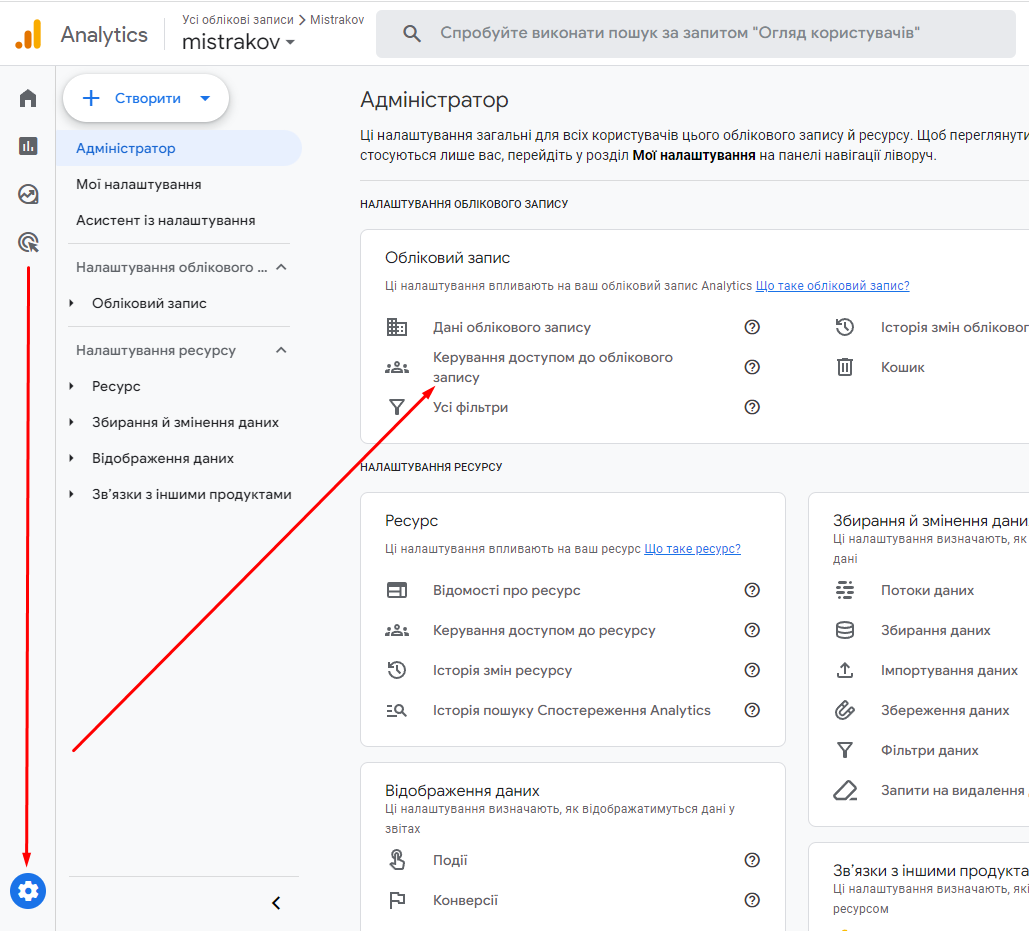Click help icon beside Усі фільтри
Screen dimensions: 1029x931
click(x=752, y=407)
